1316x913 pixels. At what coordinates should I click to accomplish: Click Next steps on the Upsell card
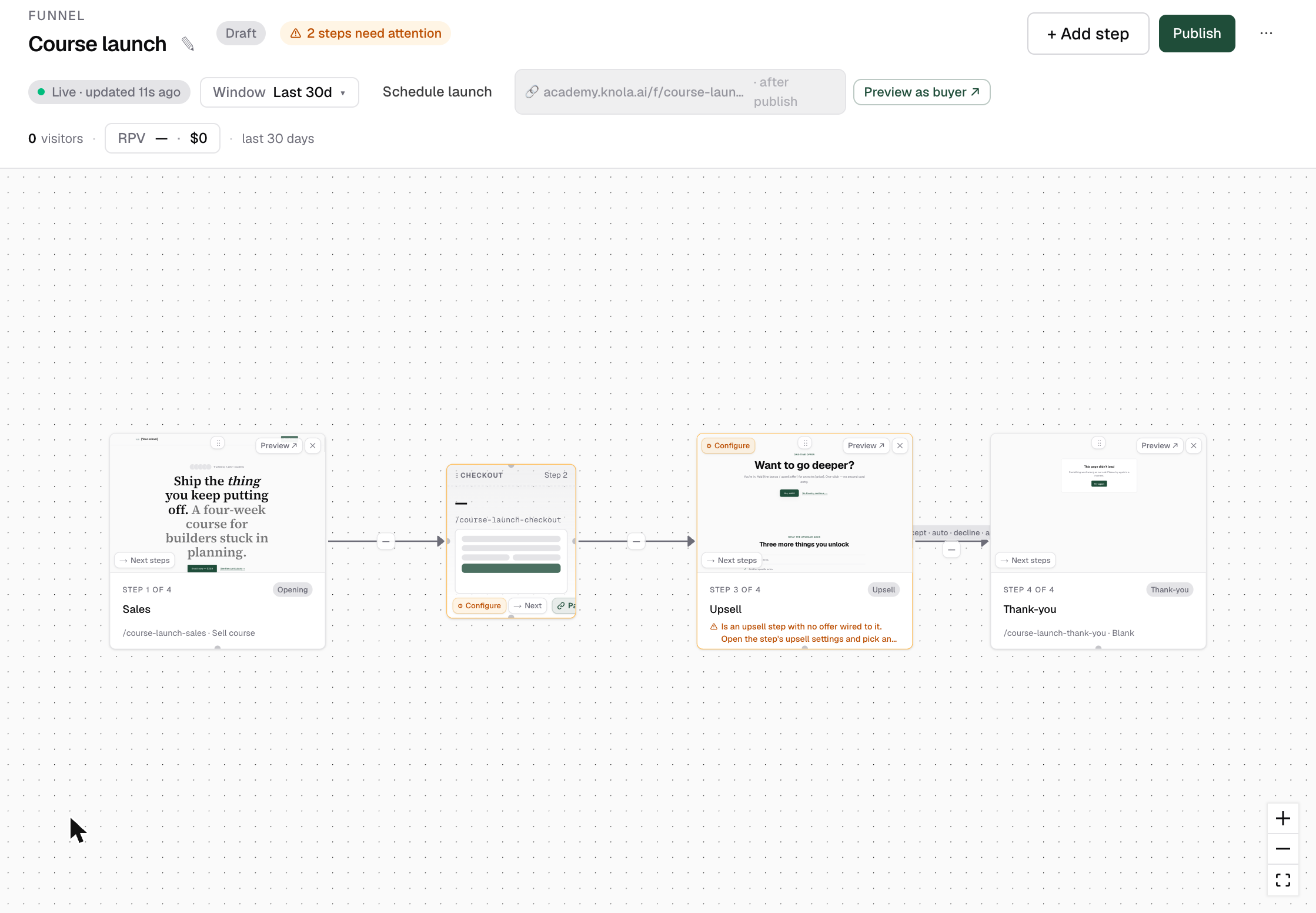click(x=731, y=560)
